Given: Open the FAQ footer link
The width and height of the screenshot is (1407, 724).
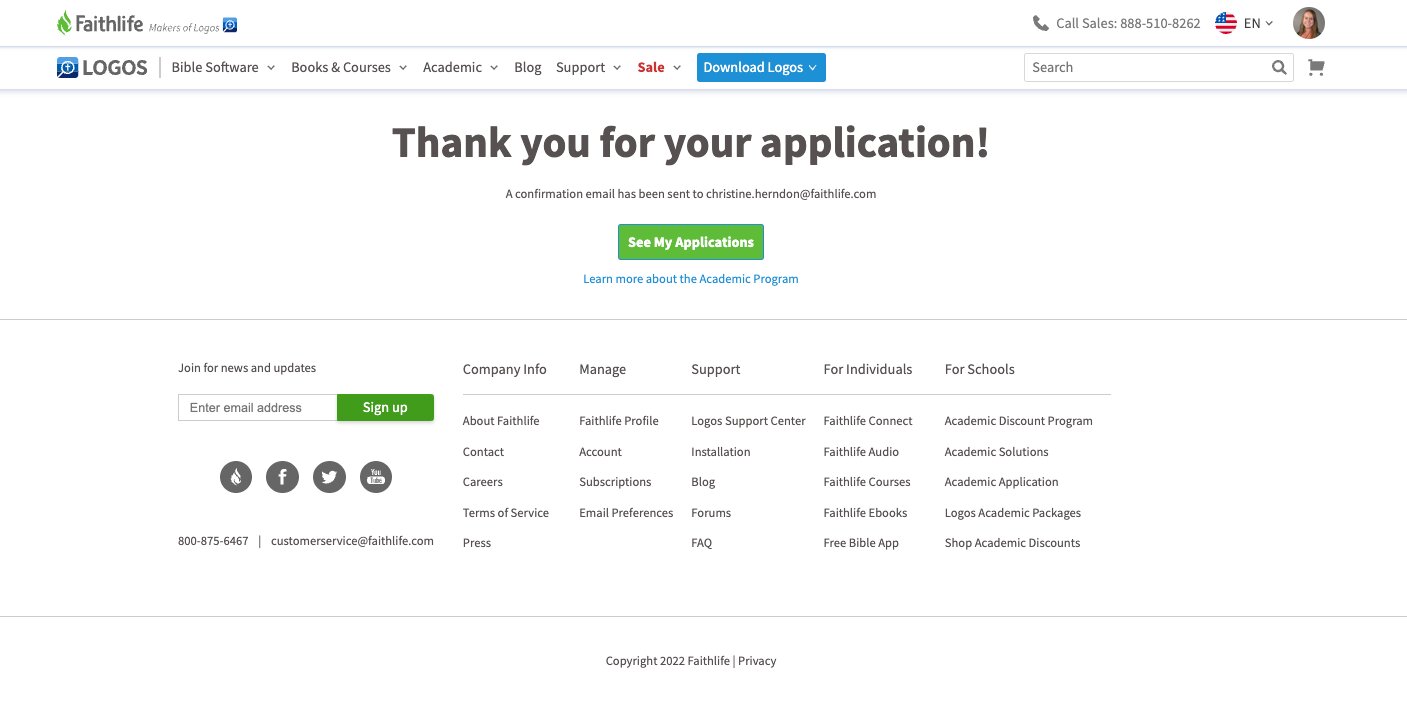Looking at the screenshot, I should [x=702, y=543].
